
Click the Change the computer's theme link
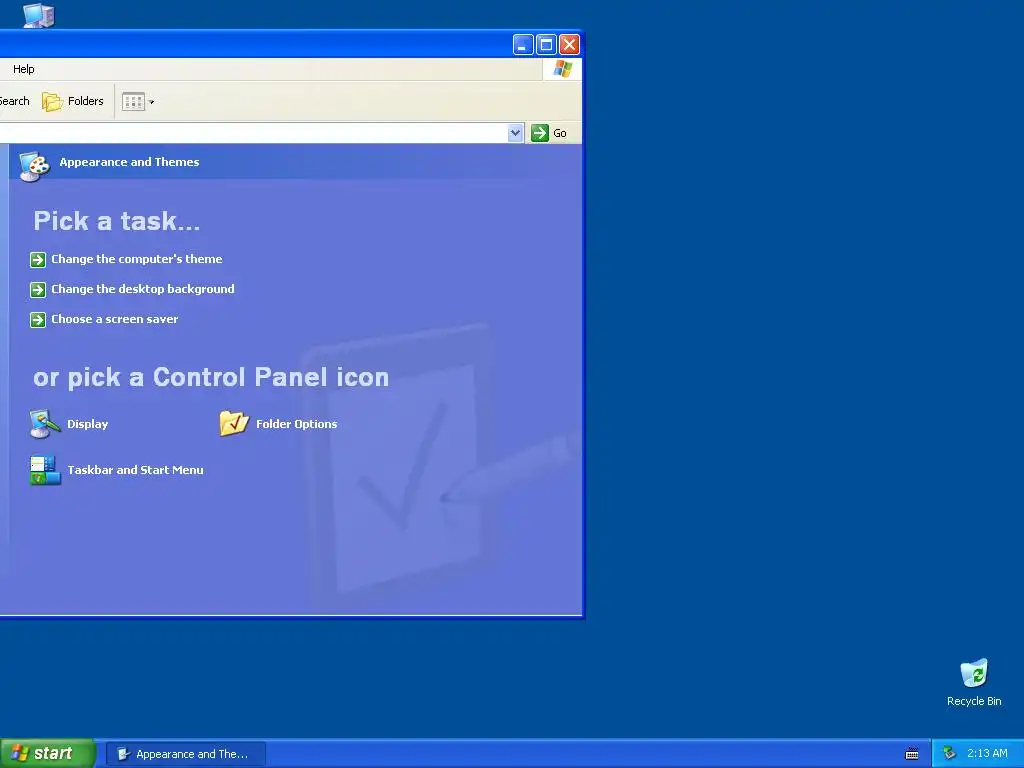tap(136, 259)
